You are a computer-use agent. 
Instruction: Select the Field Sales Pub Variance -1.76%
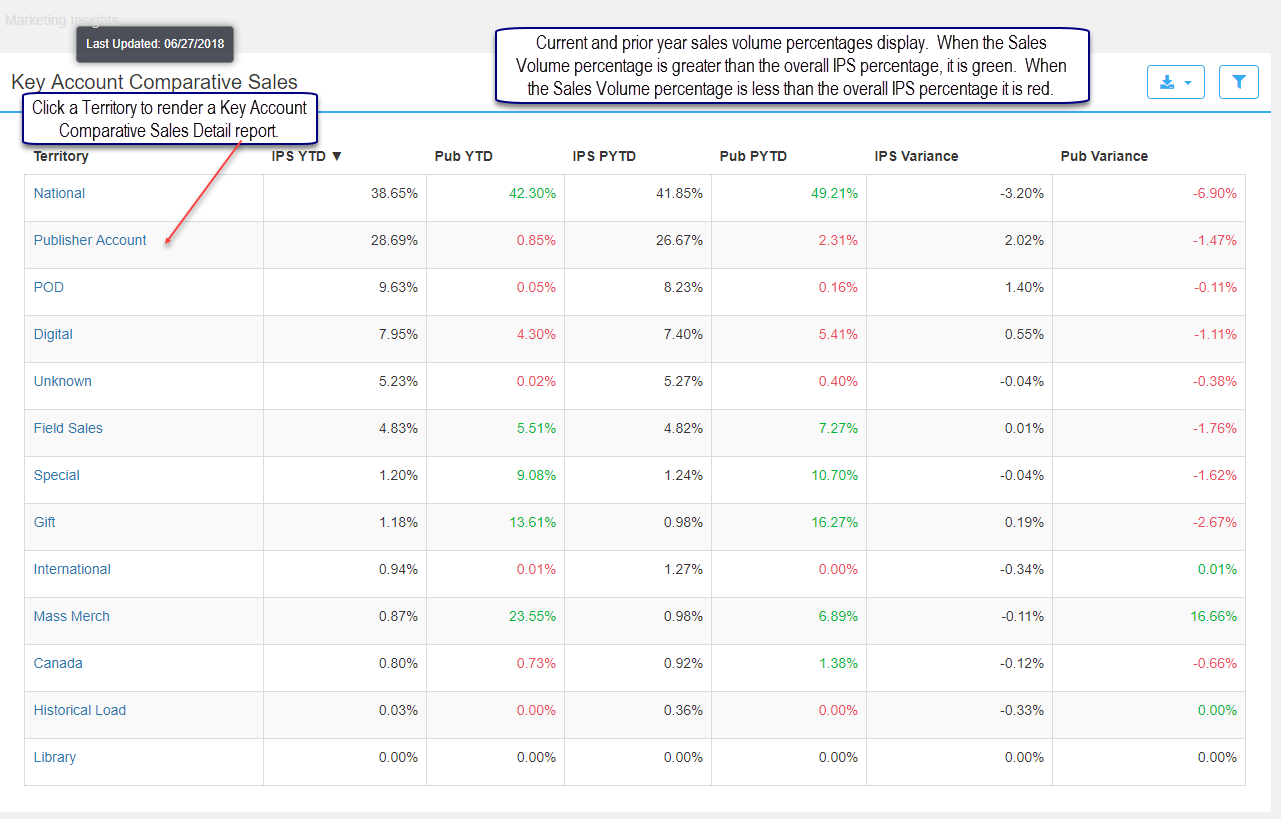click(1214, 428)
